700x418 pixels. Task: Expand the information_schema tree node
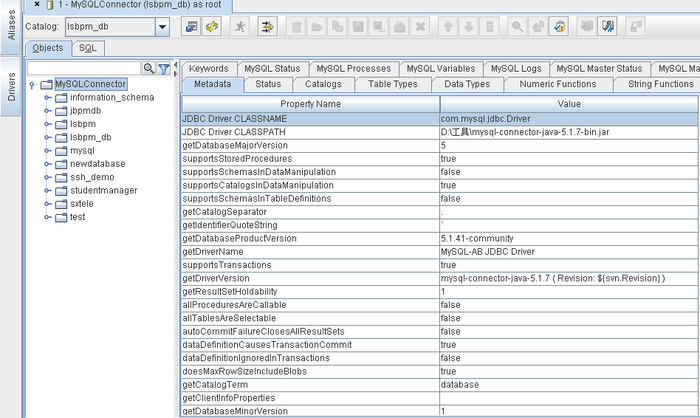tap(47, 98)
